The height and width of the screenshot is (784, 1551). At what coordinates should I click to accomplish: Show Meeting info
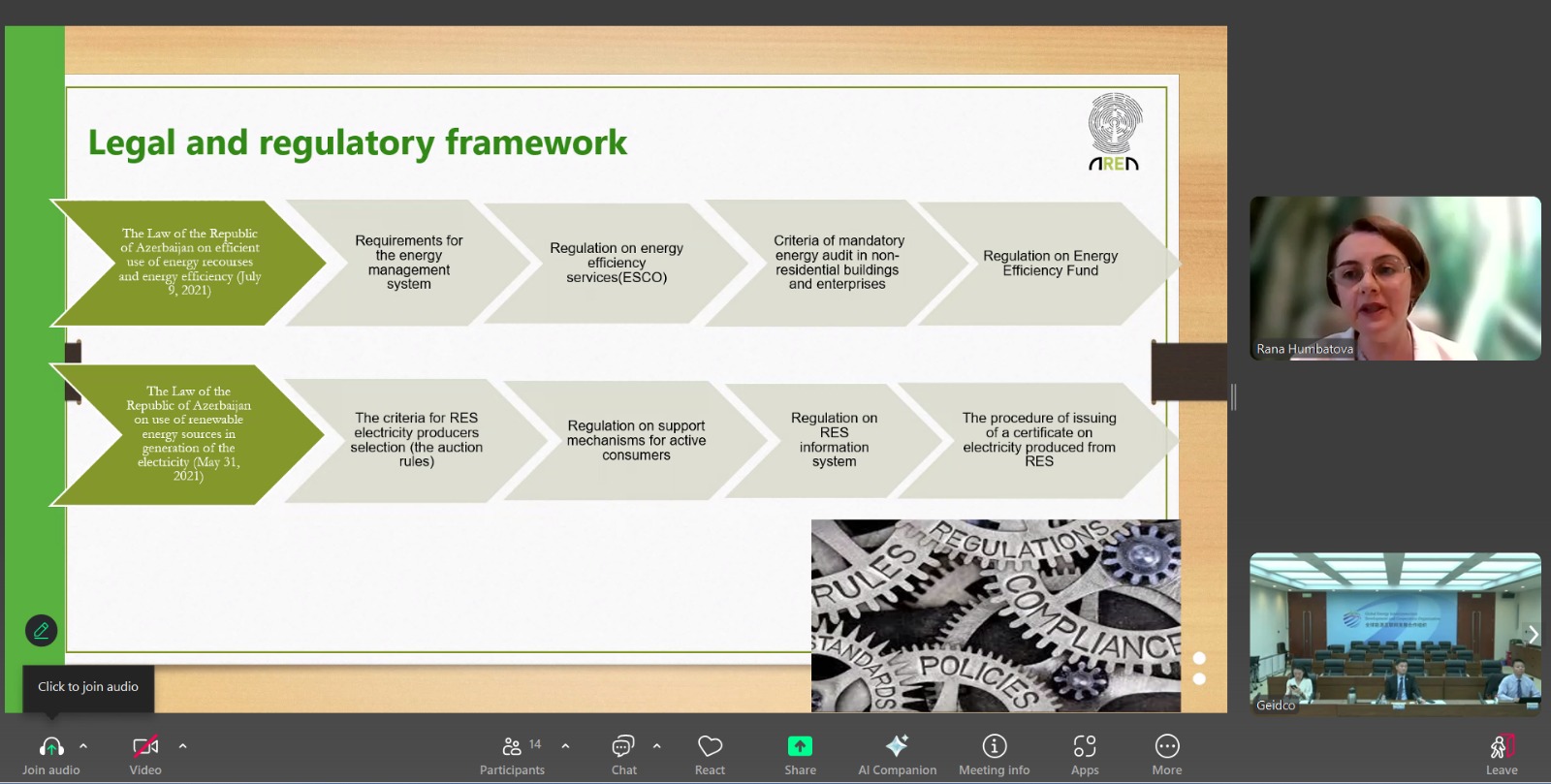coord(994,747)
